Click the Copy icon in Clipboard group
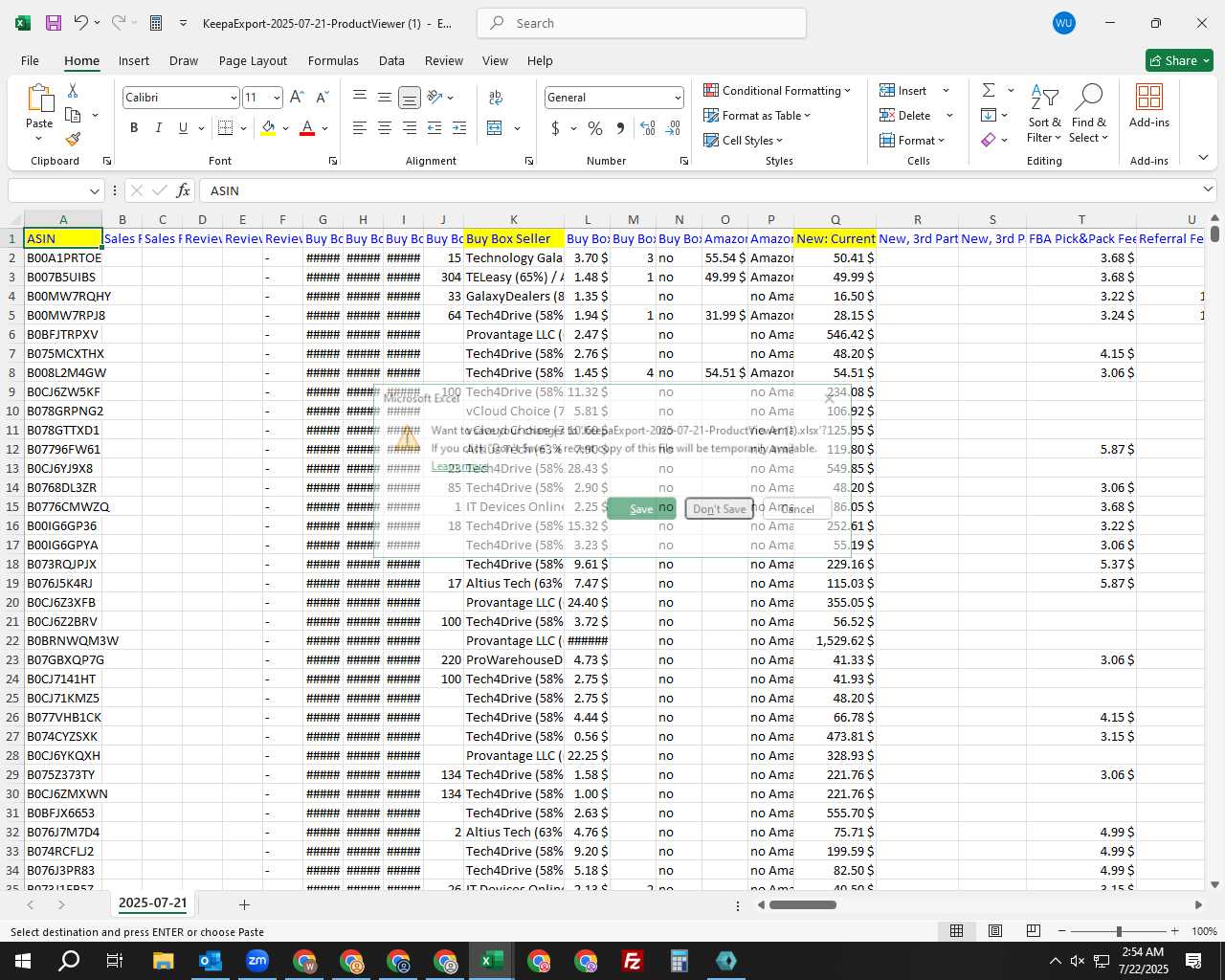The height and width of the screenshot is (980, 1225). pos(73,115)
